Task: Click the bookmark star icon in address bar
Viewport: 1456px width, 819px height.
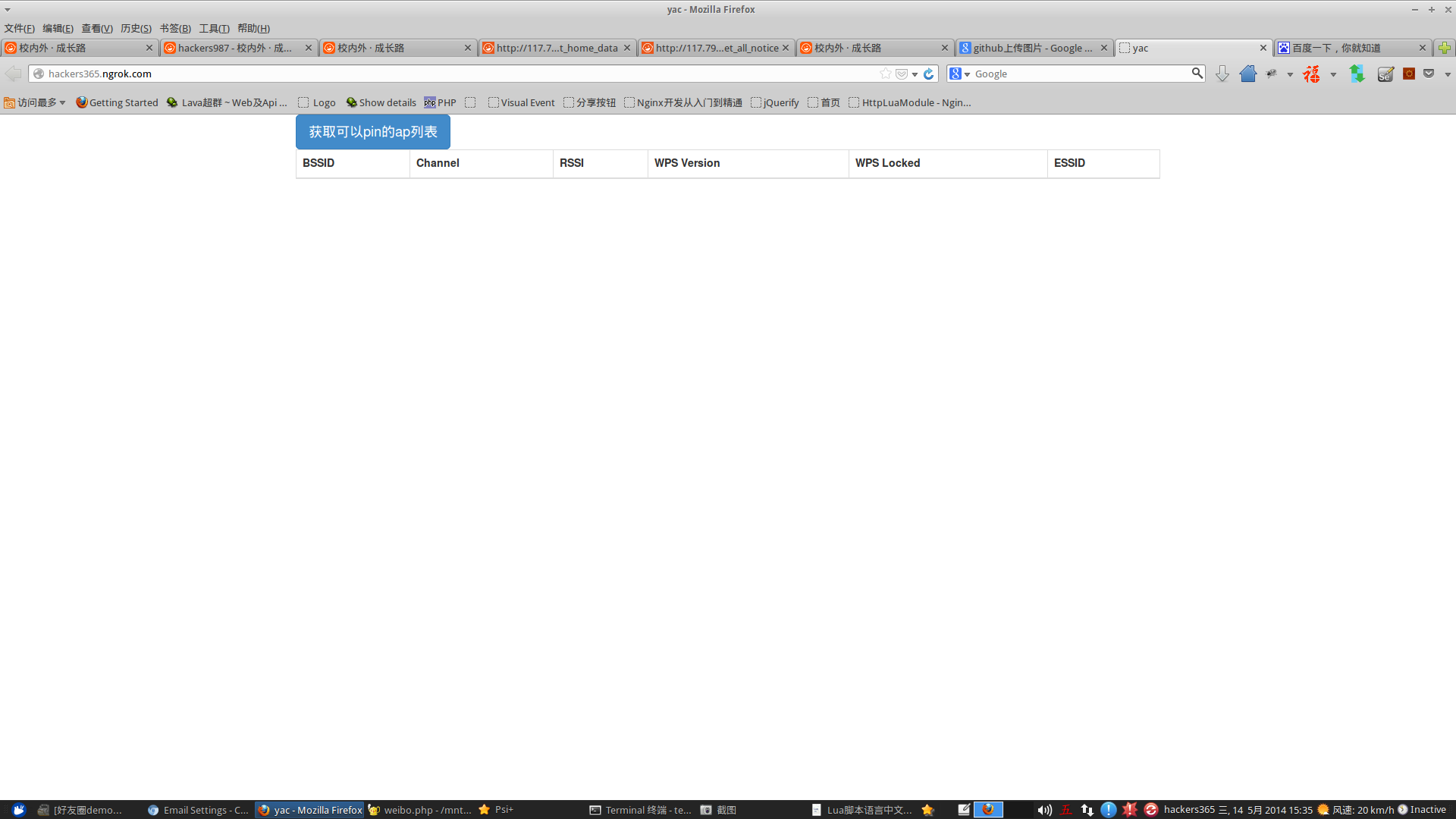Action: tap(885, 74)
